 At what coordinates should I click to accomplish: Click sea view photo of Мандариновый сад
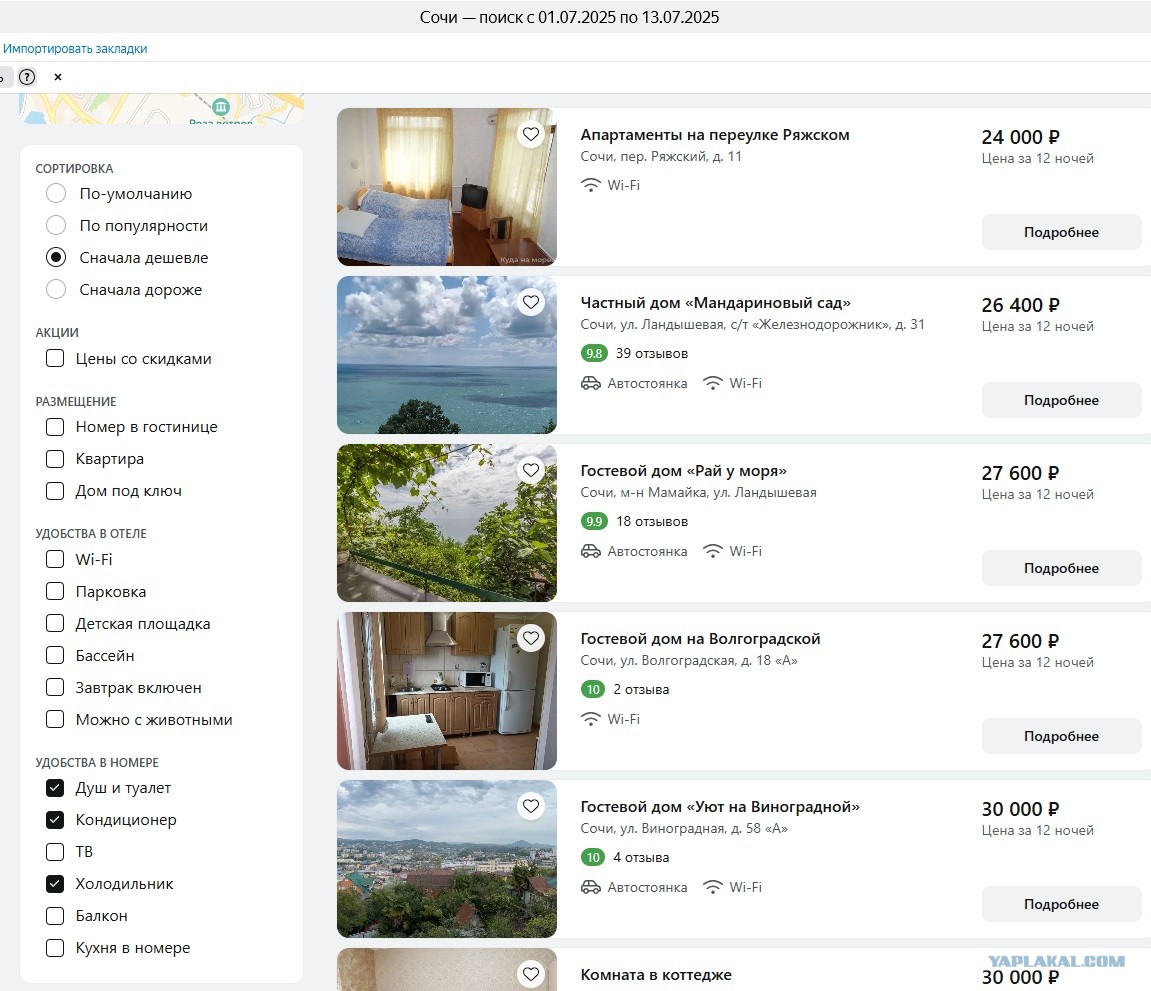click(x=446, y=355)
